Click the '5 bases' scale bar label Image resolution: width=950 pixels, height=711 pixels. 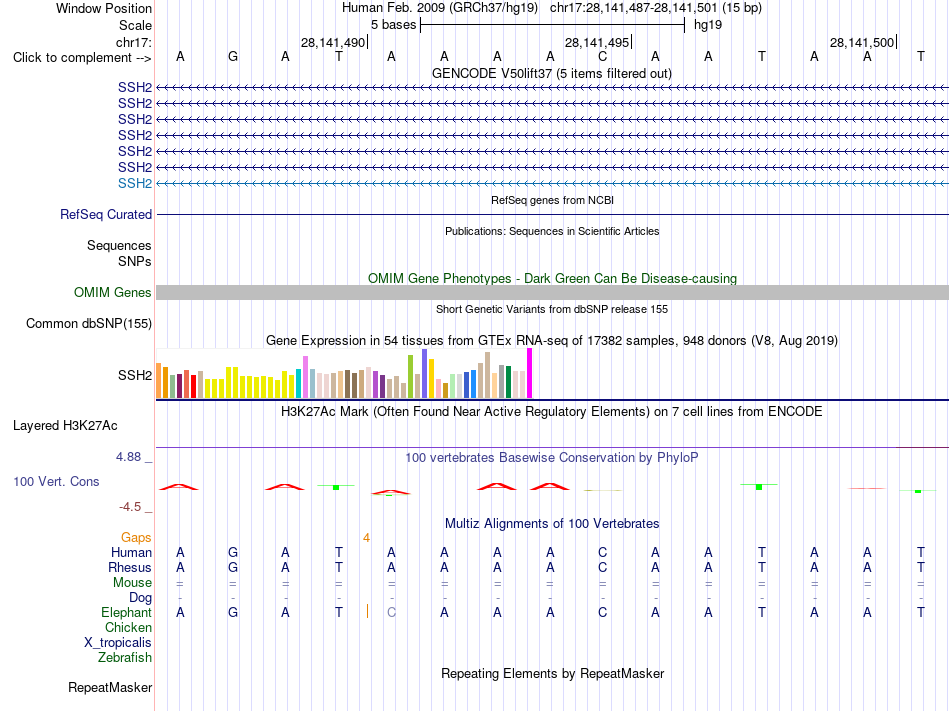point(393,25)
